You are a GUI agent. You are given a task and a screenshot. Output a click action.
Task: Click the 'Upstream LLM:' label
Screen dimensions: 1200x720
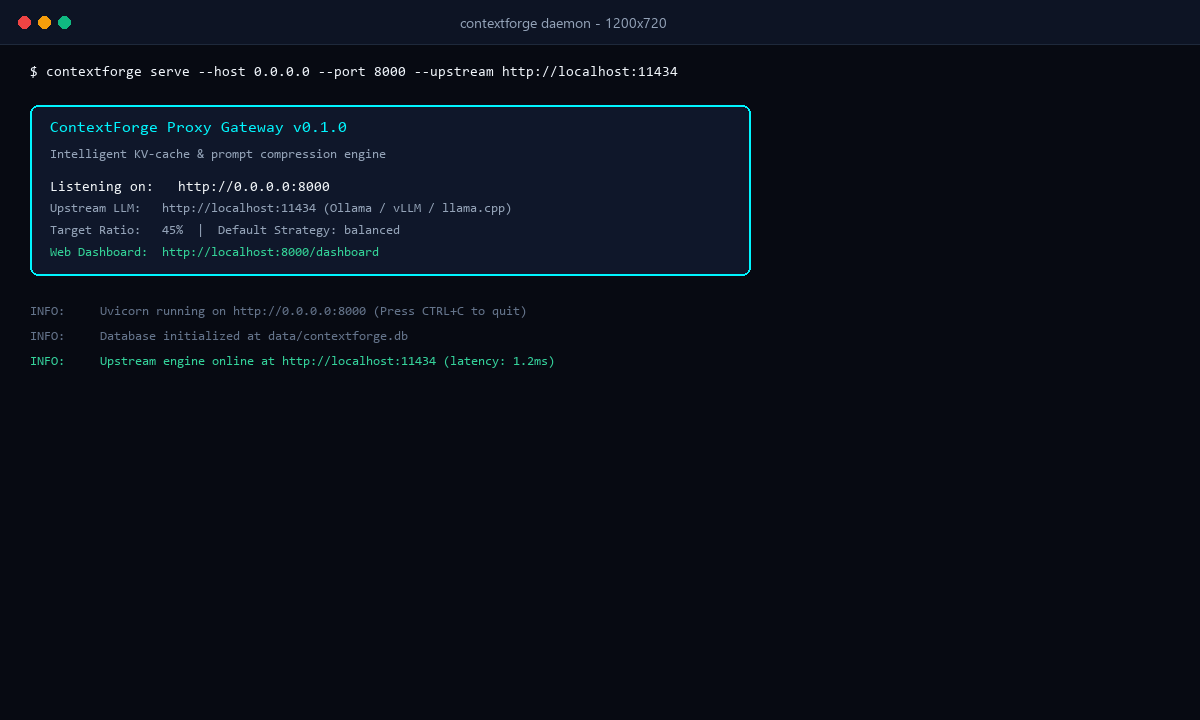tap(95, 208)
